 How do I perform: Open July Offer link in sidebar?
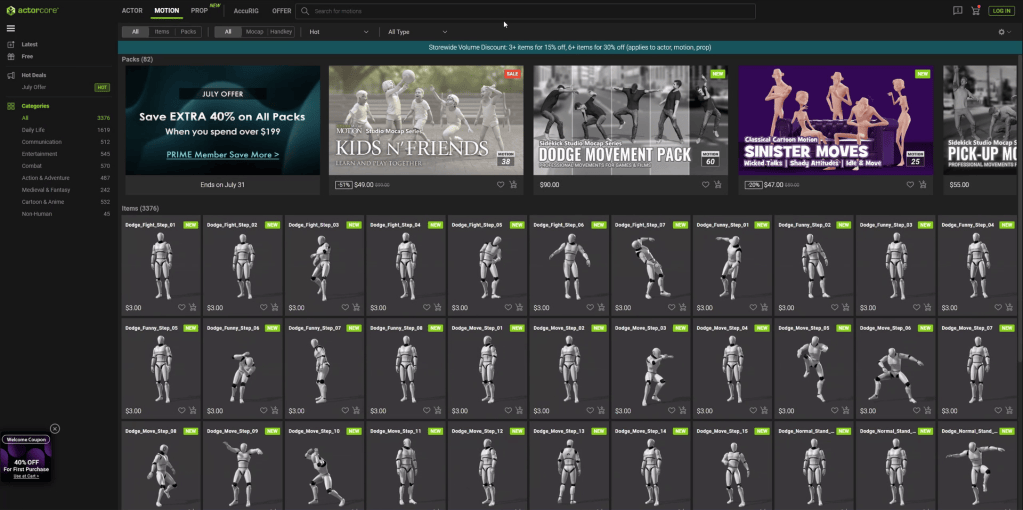coord(34,87)
